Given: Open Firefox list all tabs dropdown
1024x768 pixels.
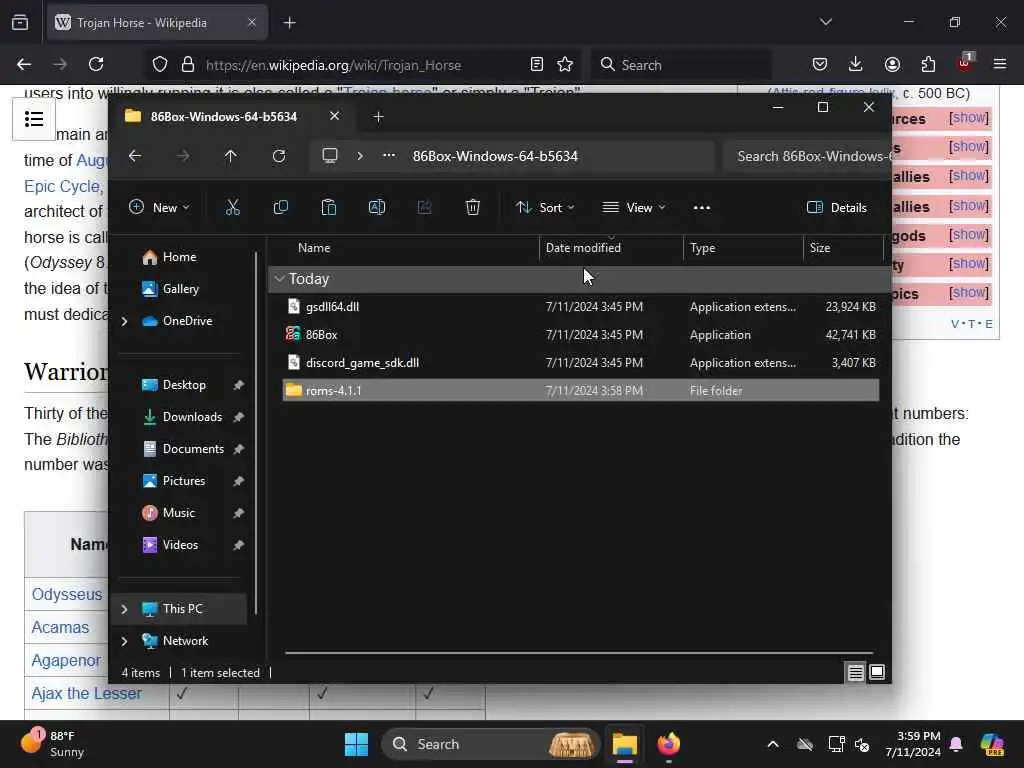Looking at the screenshot, I should [826, 22].
